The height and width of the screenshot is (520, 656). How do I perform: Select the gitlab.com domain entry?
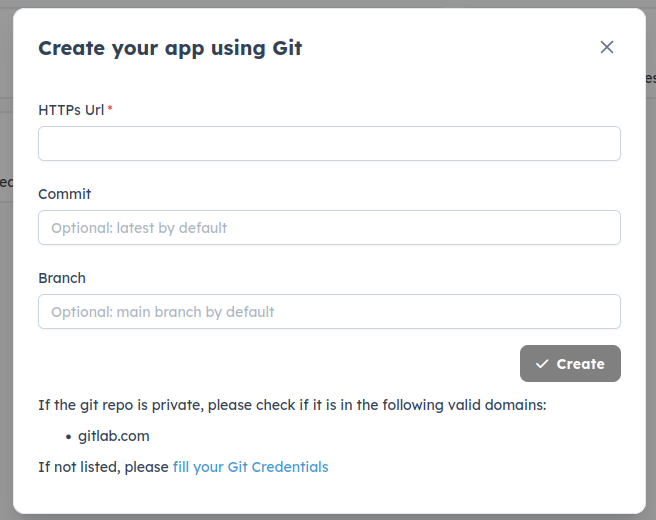click(x=114, y=437)
